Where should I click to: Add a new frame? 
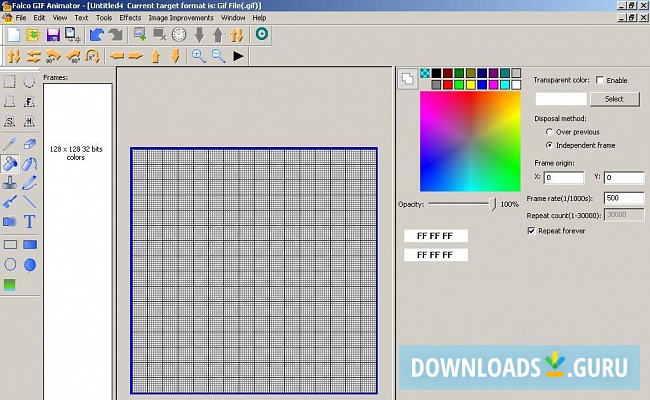[x=140, y=35]
